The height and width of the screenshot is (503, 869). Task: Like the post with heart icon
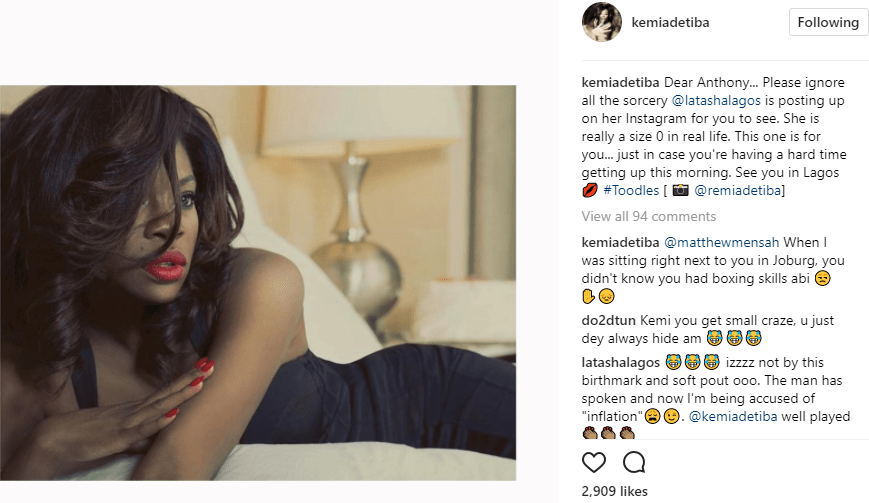[x=594, y=463]
